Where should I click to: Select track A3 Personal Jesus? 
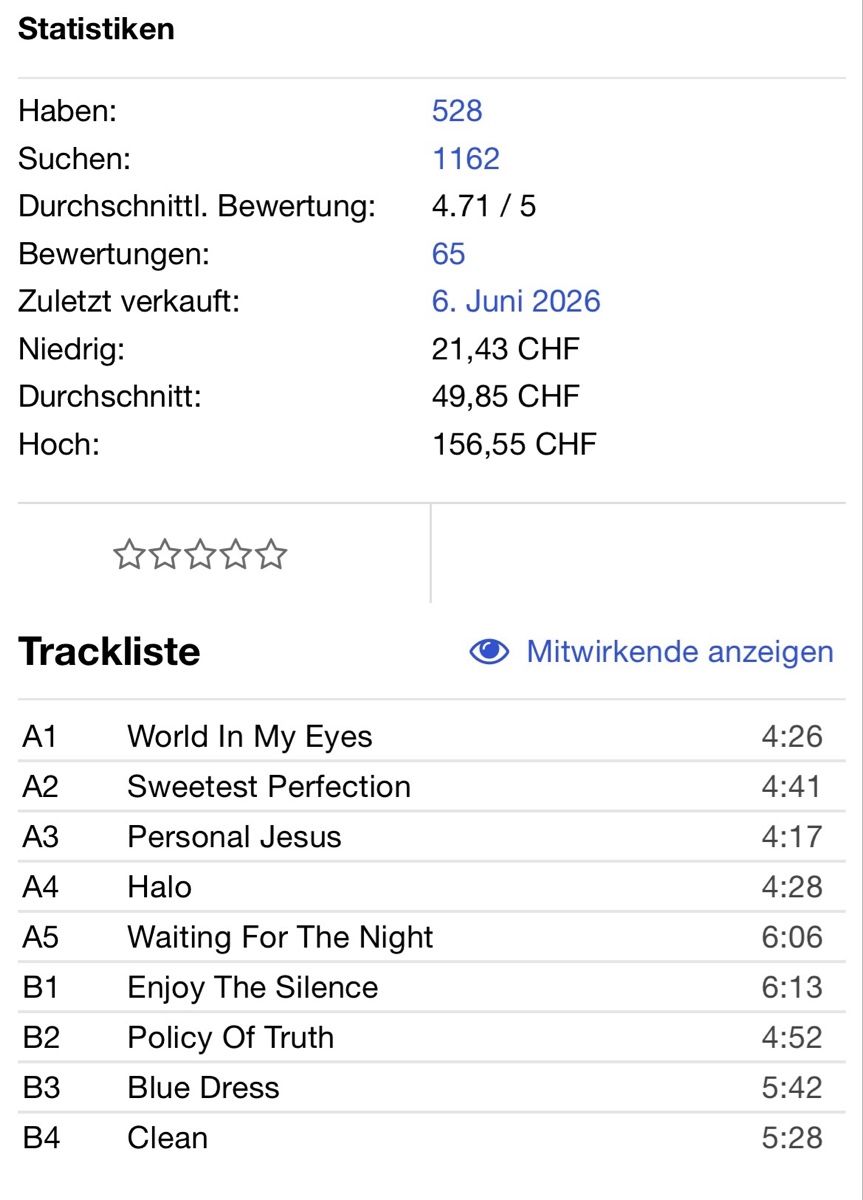coord(431,837)
